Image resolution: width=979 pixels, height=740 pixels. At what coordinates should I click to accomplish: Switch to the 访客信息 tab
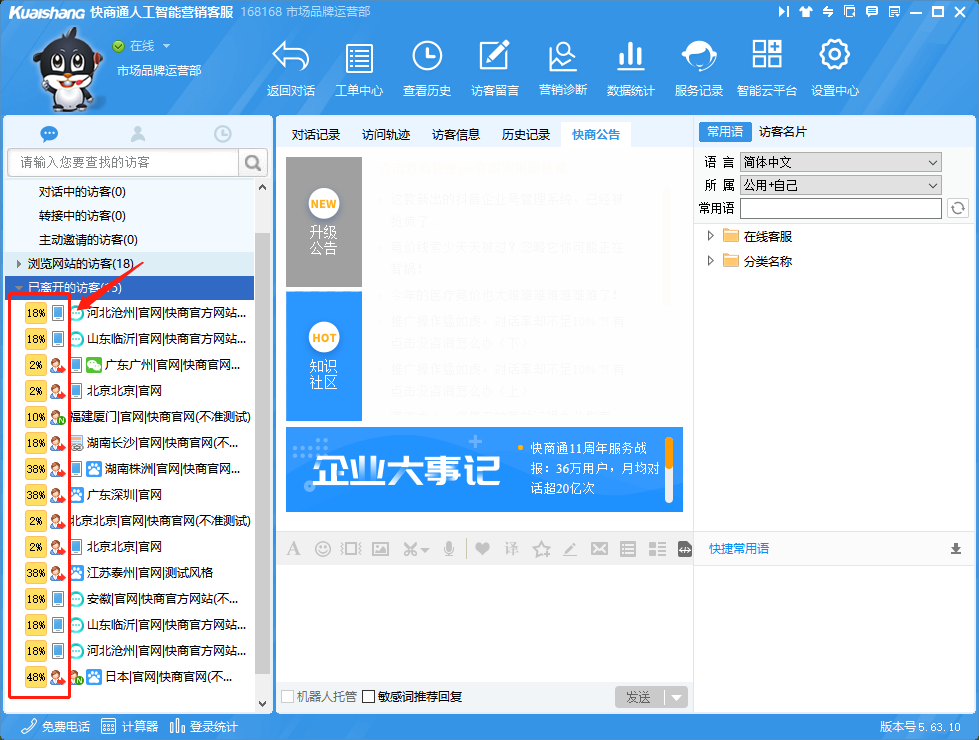(x=456, y=135)
